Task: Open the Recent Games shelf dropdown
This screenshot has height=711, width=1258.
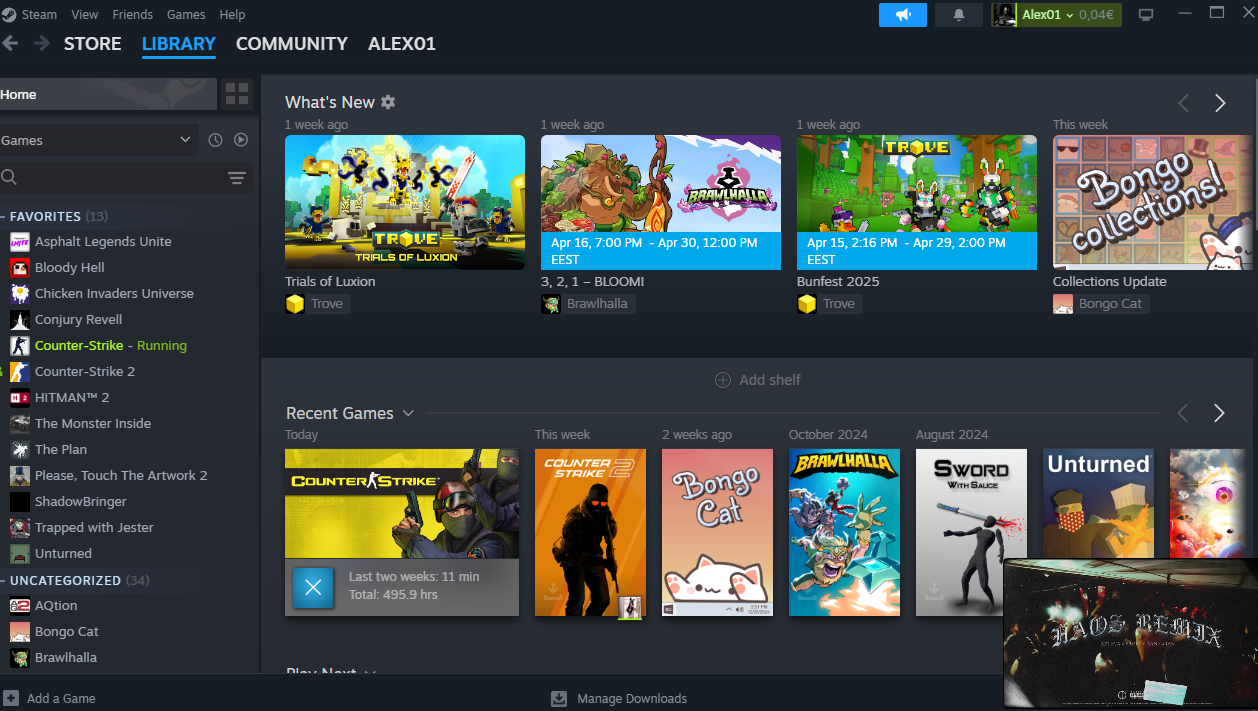Action: coord(408,413)
